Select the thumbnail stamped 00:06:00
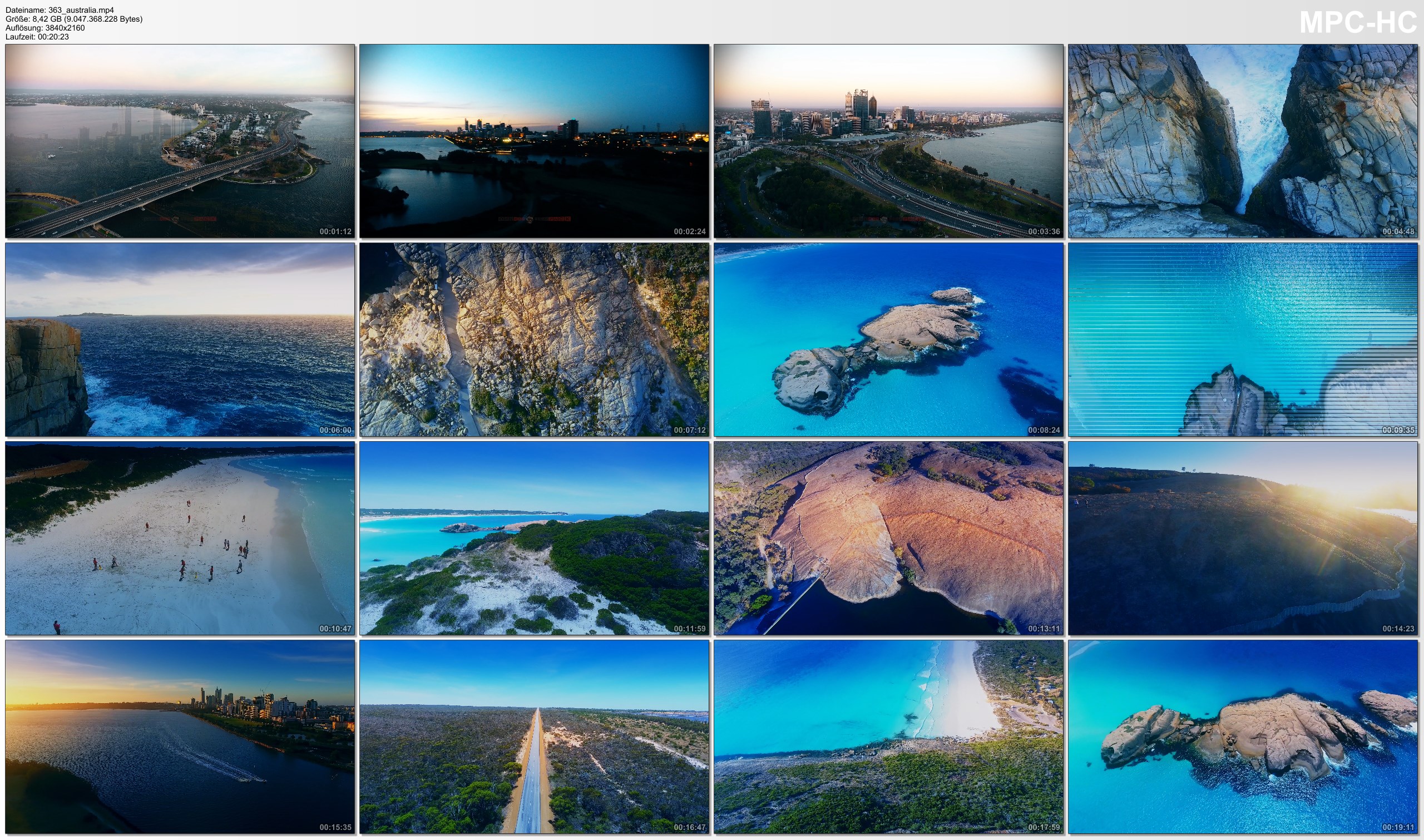 point(180,340)
